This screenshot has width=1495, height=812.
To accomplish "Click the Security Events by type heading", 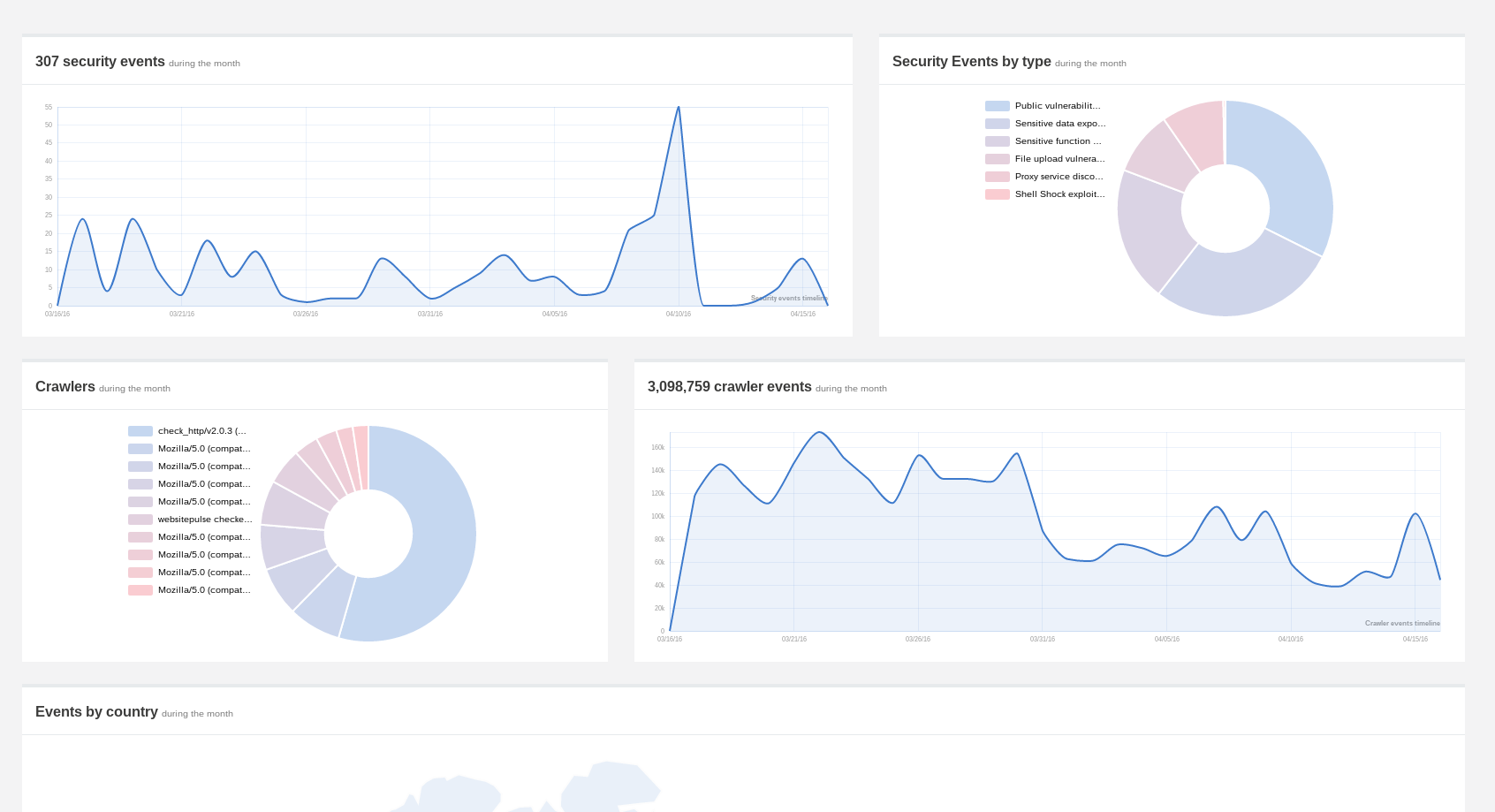I will (x=971, y=62).
